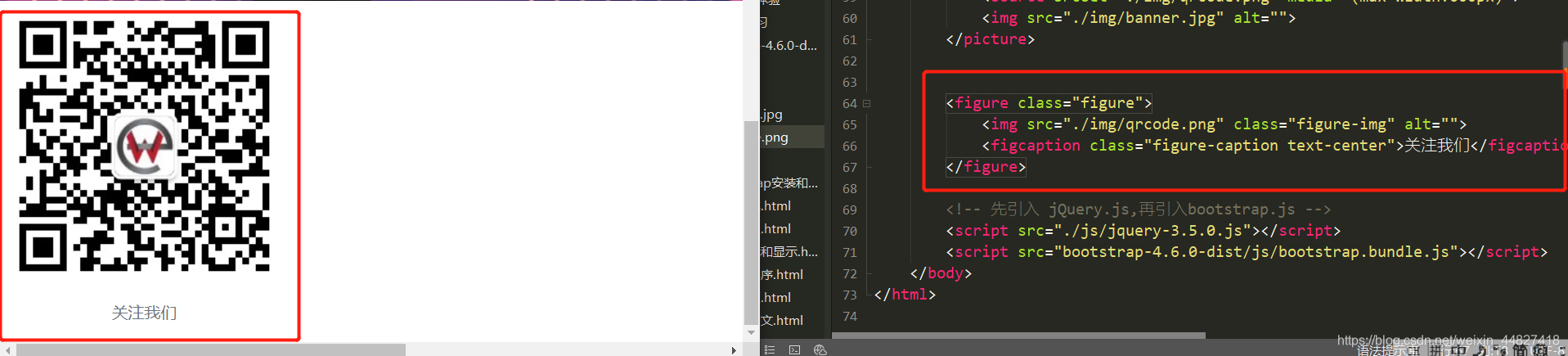Click the browser vertical scrollbar thumb
Viewport: 1568px width, 356px height.
coord(751,223)
